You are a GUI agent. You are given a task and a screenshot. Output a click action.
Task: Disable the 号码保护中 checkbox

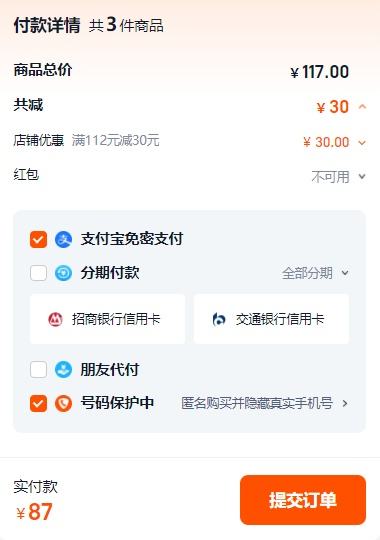pyautogui.click(x=38, y=403)
